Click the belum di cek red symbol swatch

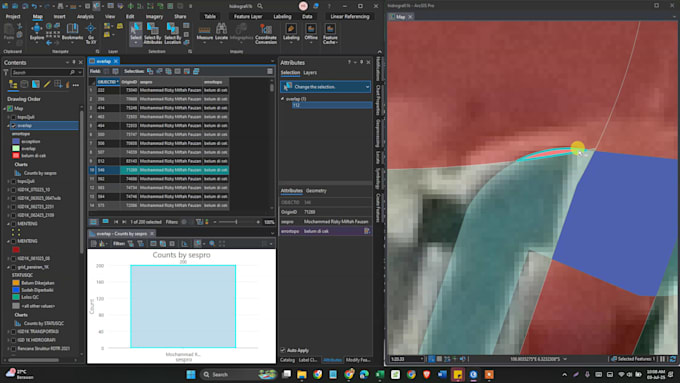click(16, 155)
